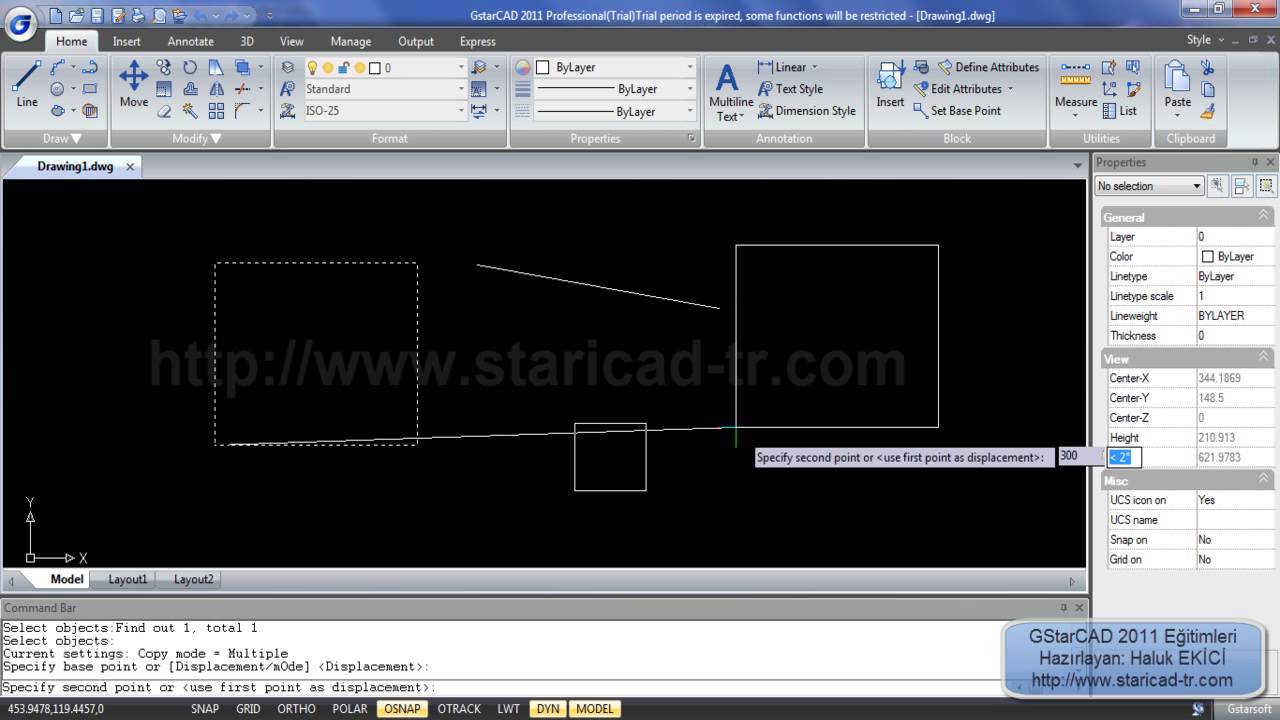
Task: Click the Save icon in quick toolbar
Action: [97, 15]
